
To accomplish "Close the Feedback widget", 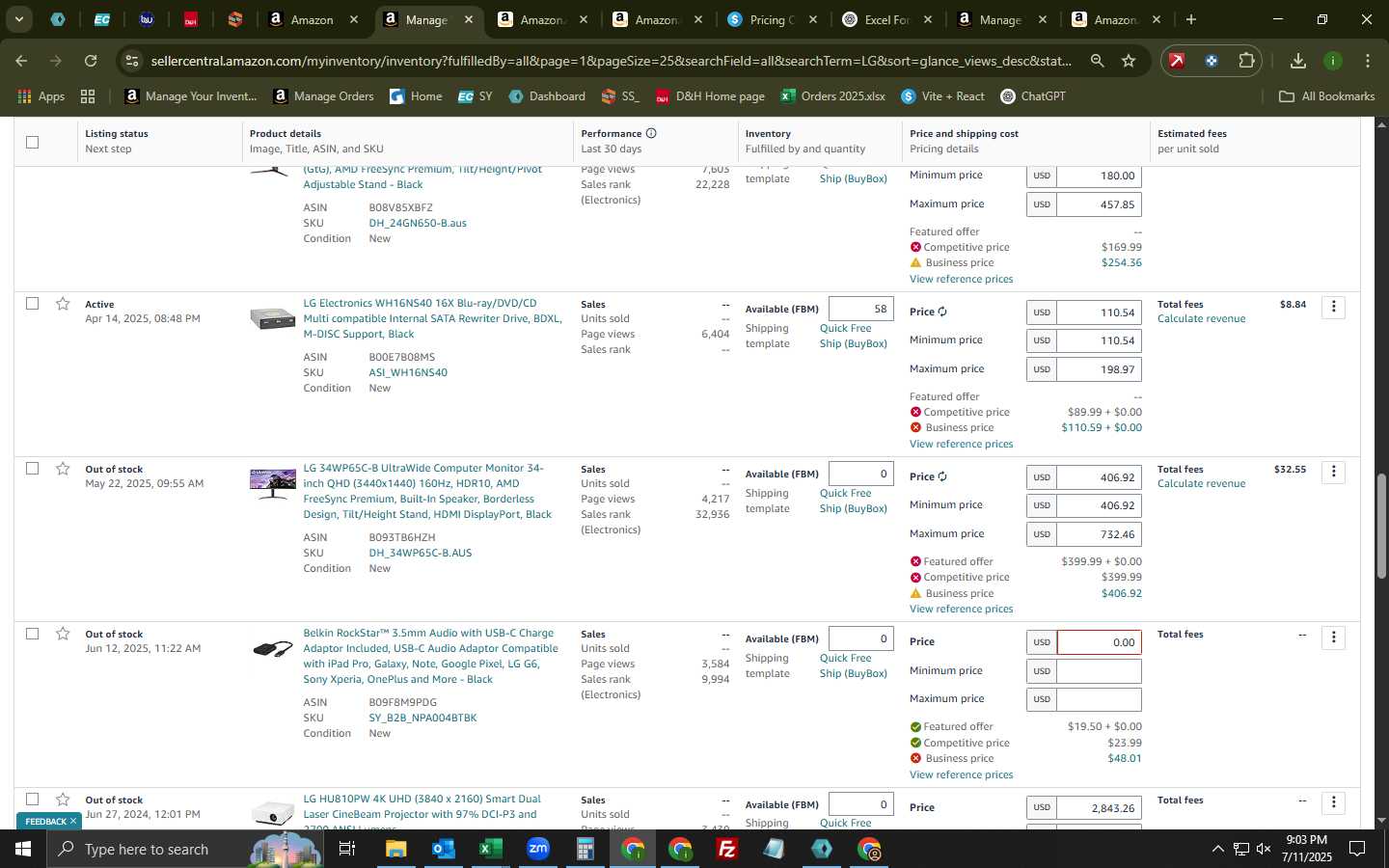I will [72, 821].
